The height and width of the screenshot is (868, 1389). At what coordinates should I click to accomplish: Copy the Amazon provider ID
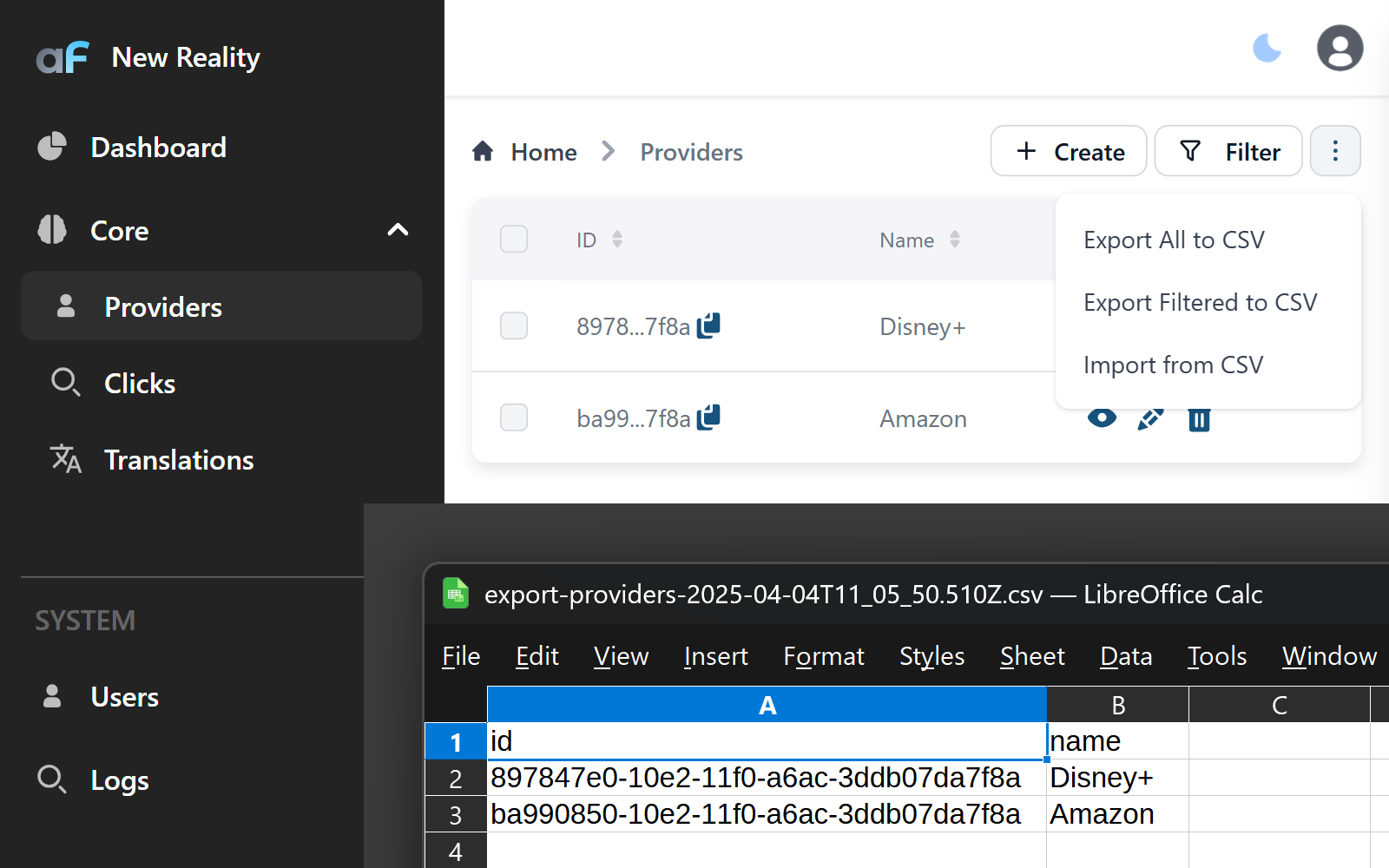710,417
